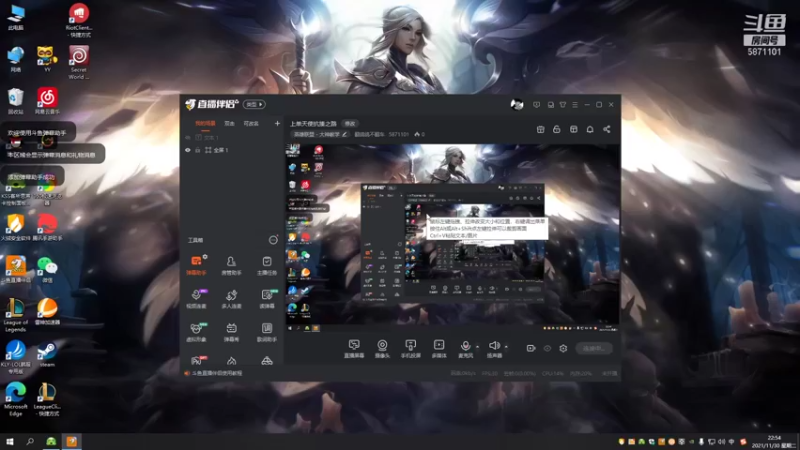Click the PK tool icon in toolbox
This screenshot has width=800, height=450.
196,361
